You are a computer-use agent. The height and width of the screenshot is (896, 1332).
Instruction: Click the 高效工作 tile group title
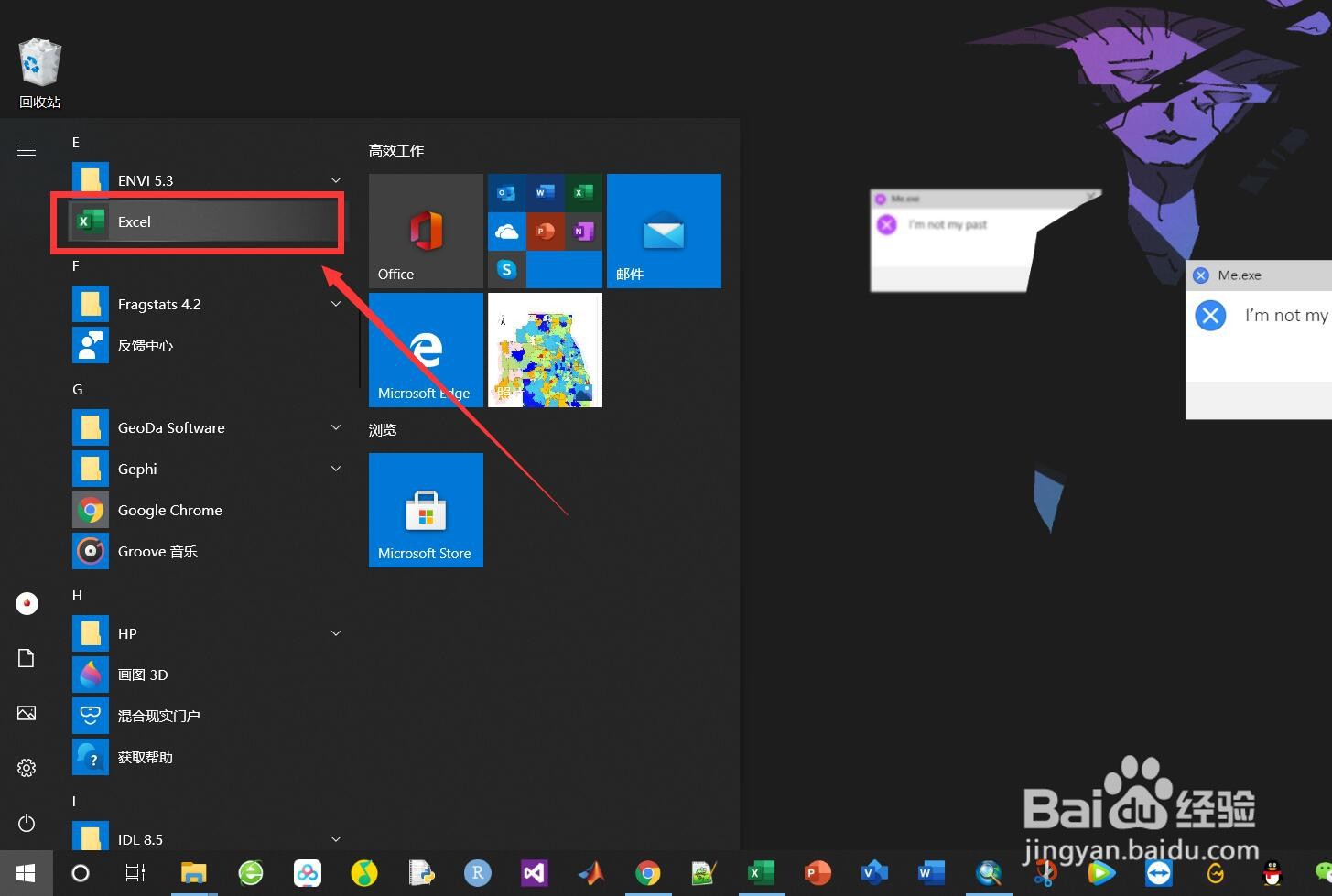pyautogui.click(x=396, y=150)
